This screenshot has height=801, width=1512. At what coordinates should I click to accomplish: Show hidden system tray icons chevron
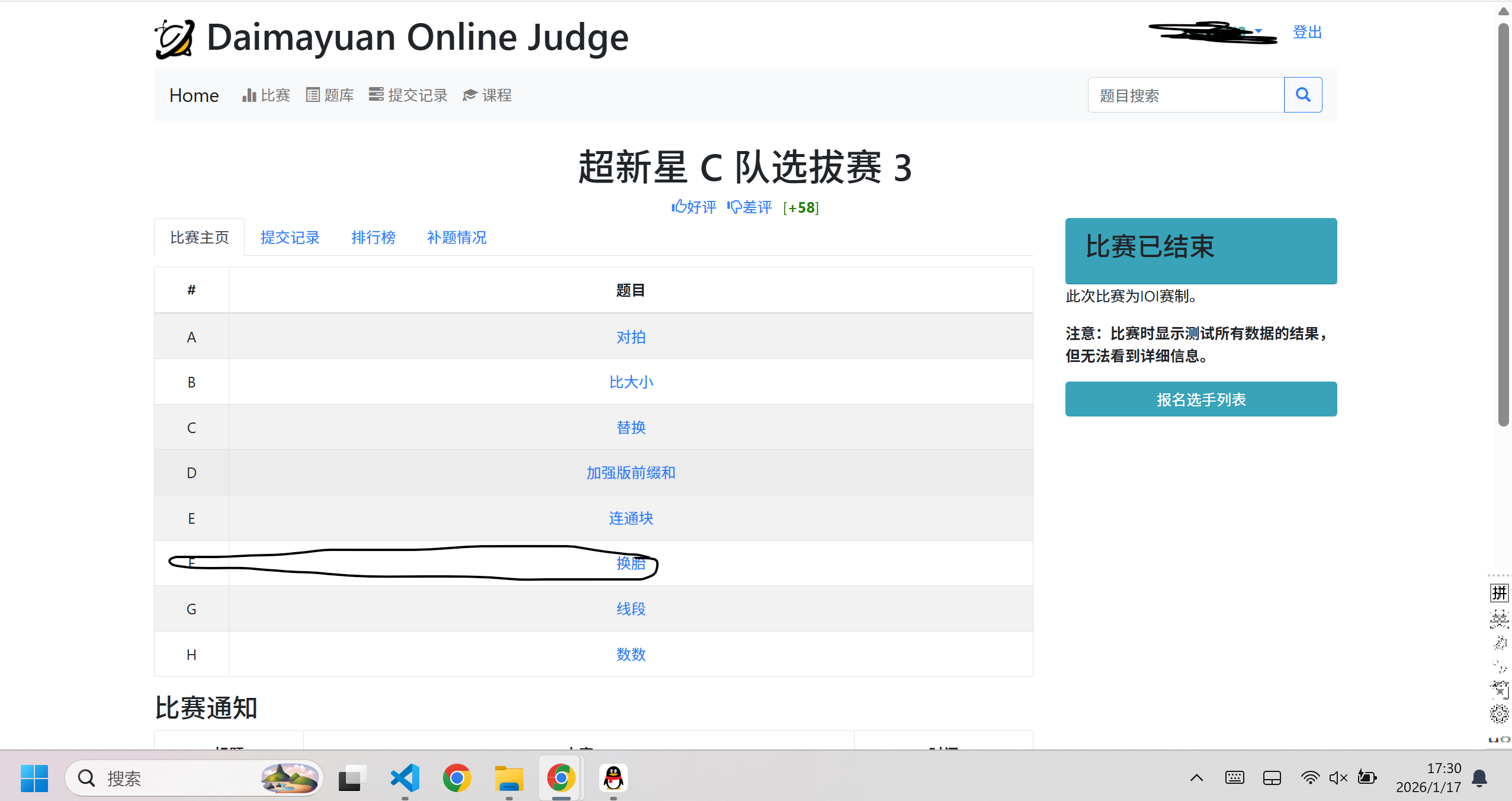[x=1196, y=778]
